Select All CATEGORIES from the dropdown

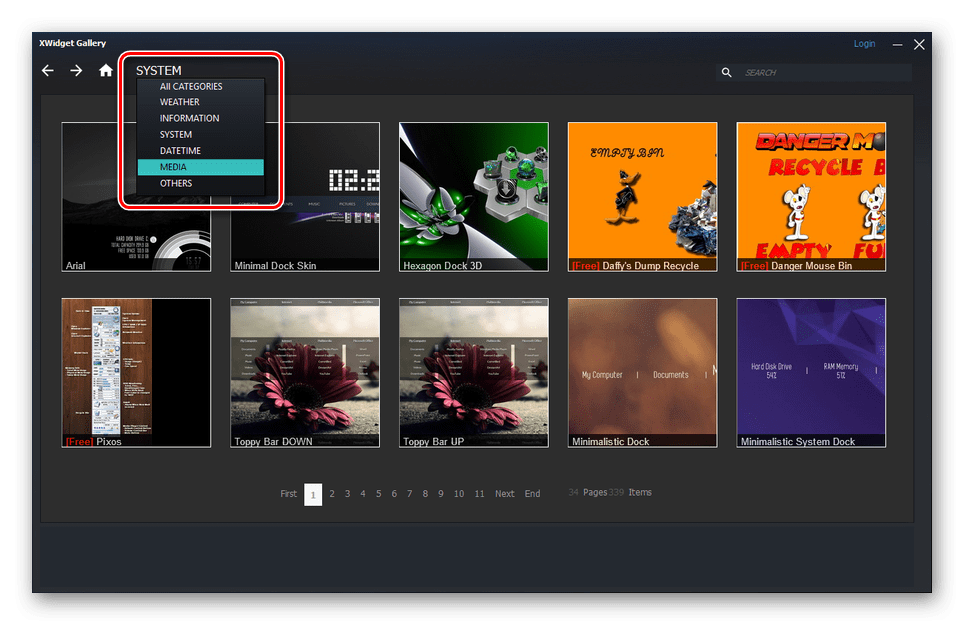coord(191,87)
